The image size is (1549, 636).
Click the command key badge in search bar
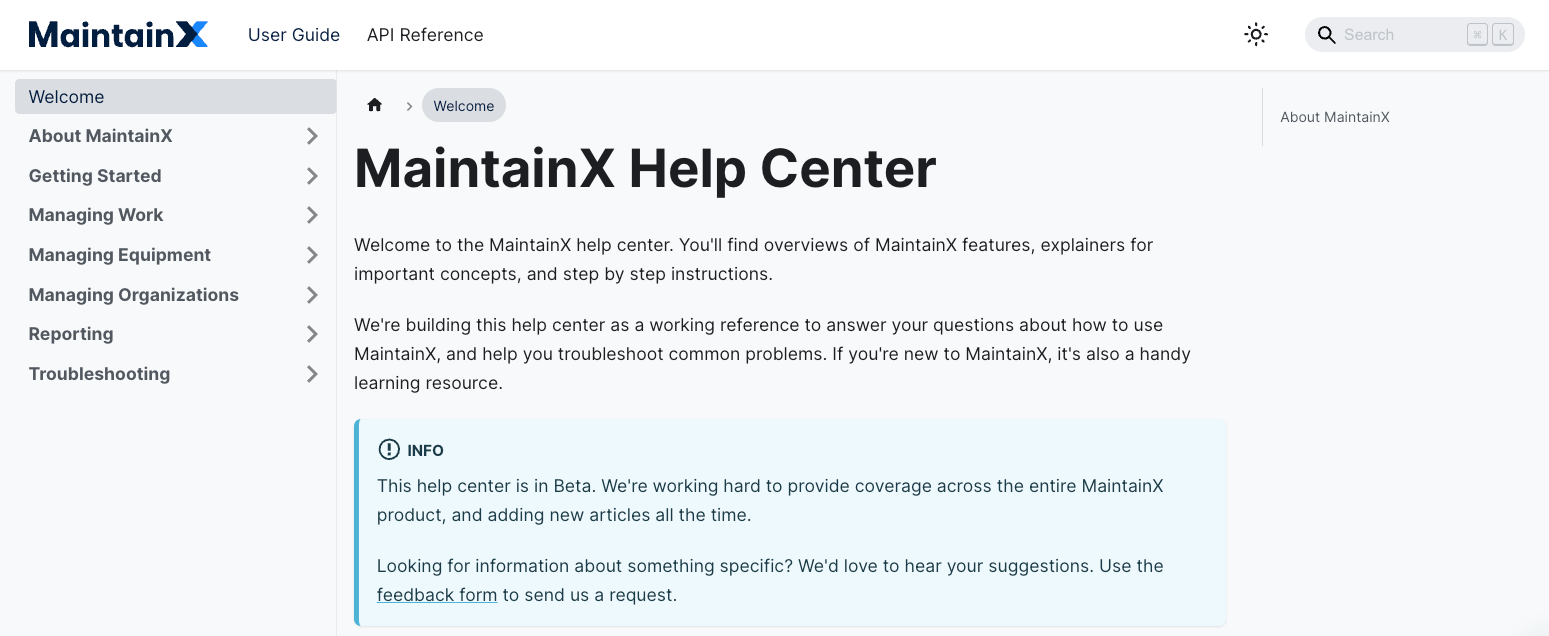[x=1477, y=33]
